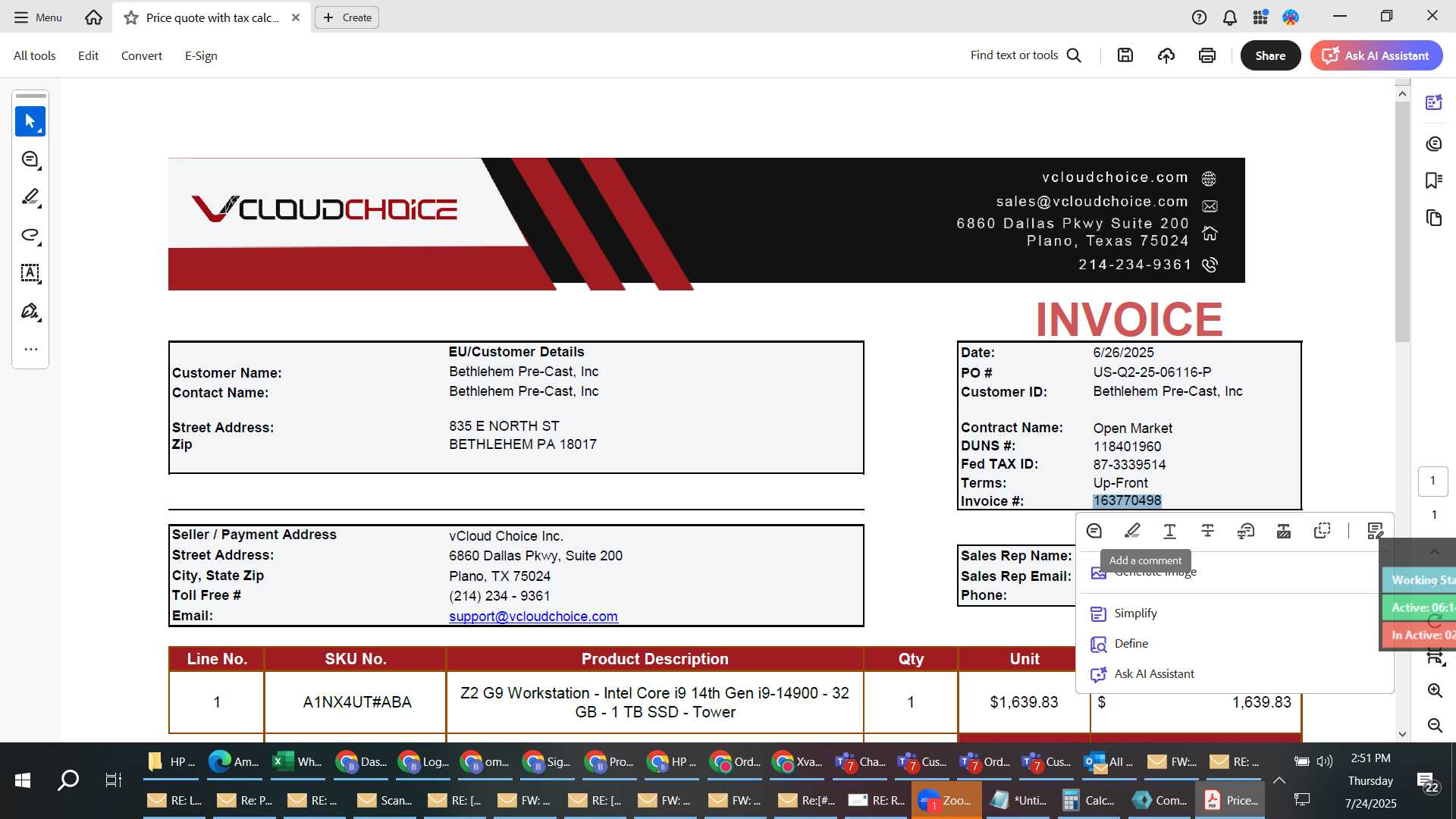Open the Edit menu

click(88, 55)
